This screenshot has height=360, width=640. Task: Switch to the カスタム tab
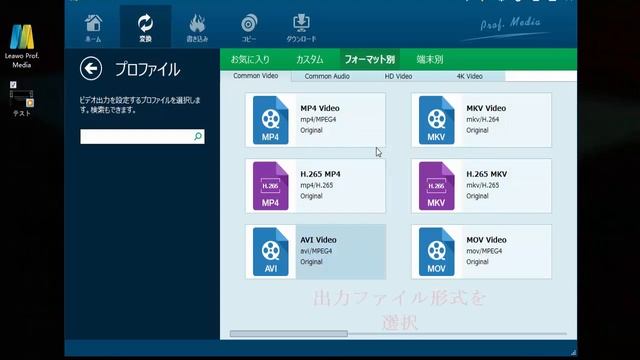pos(309,60)
